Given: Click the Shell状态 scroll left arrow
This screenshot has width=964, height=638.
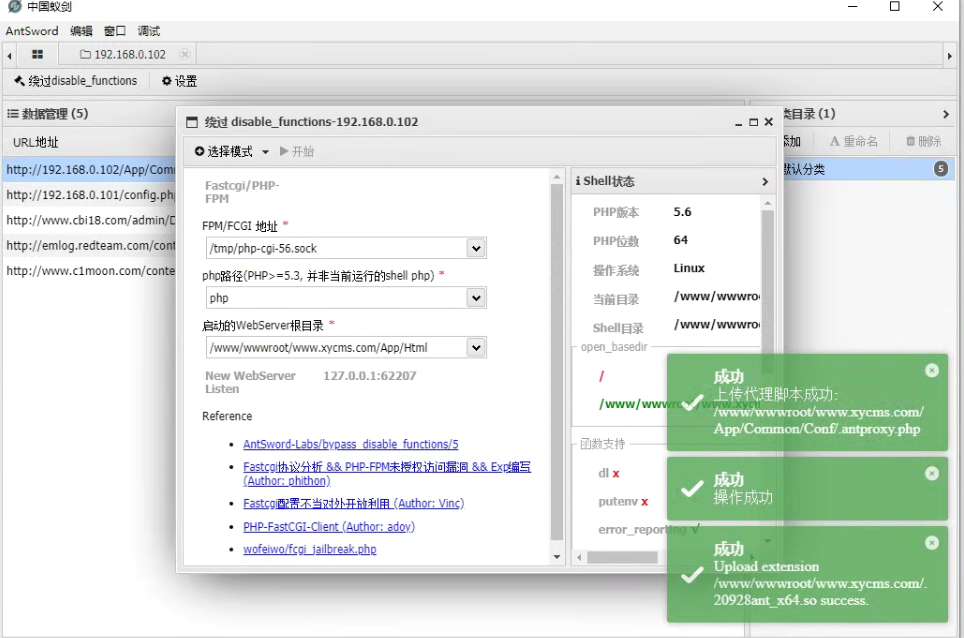Looking at the screenshot, I should click(579, 557).
